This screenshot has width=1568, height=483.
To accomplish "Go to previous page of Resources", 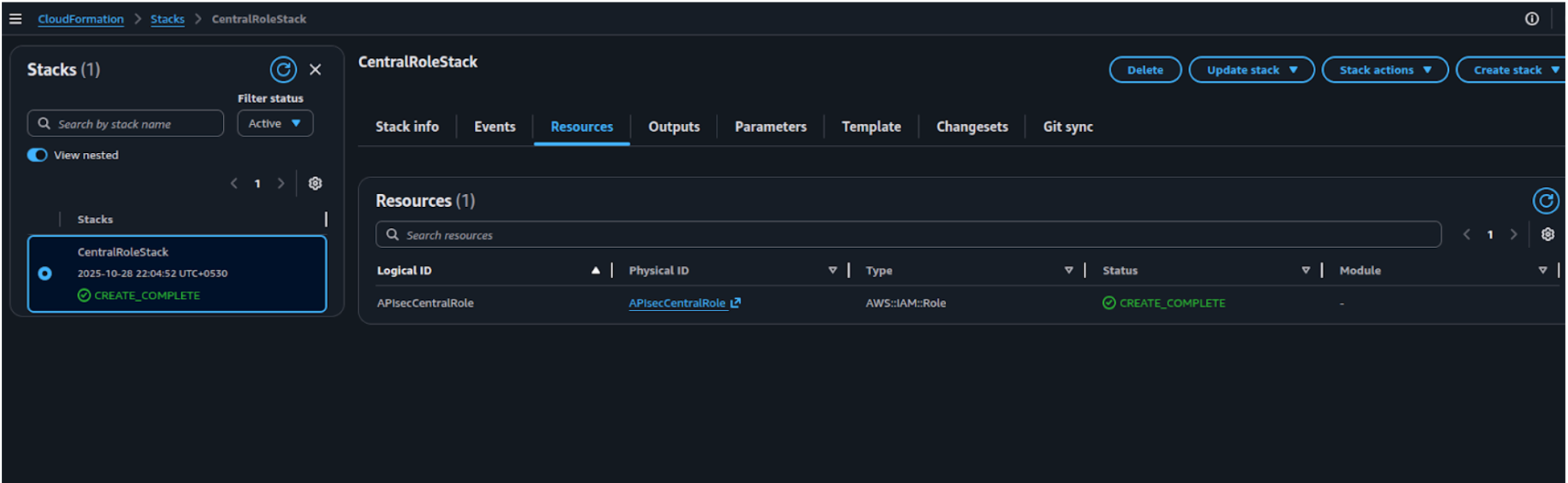I will tap(1466, 234).
